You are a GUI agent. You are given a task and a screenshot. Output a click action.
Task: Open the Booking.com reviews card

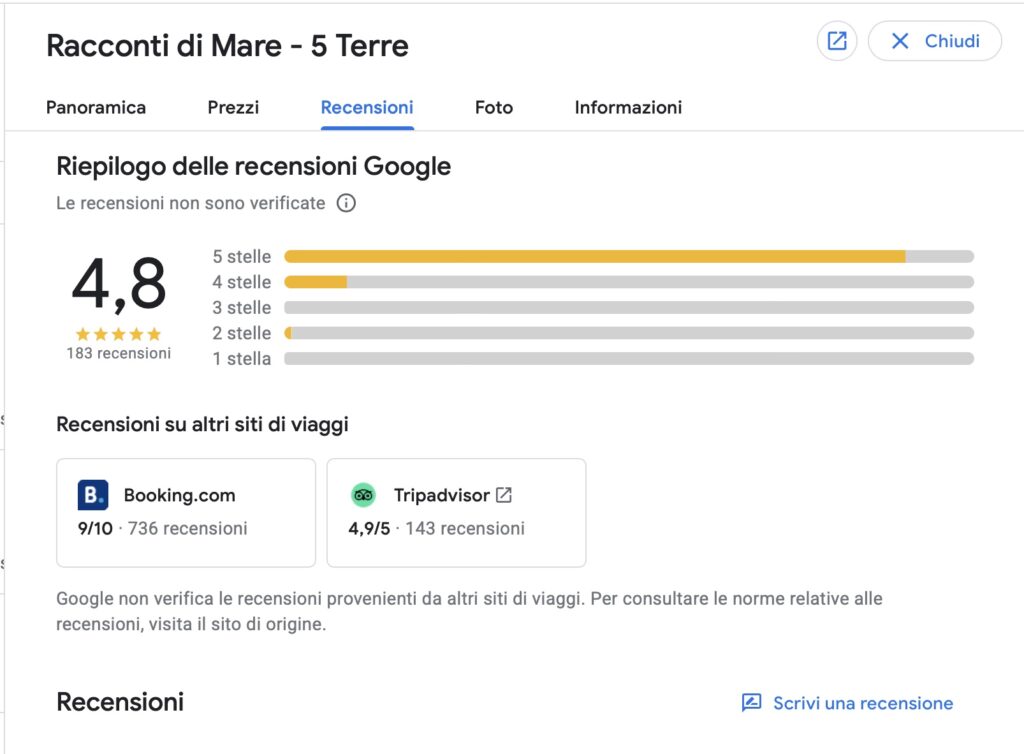click(x=186, y=512)
